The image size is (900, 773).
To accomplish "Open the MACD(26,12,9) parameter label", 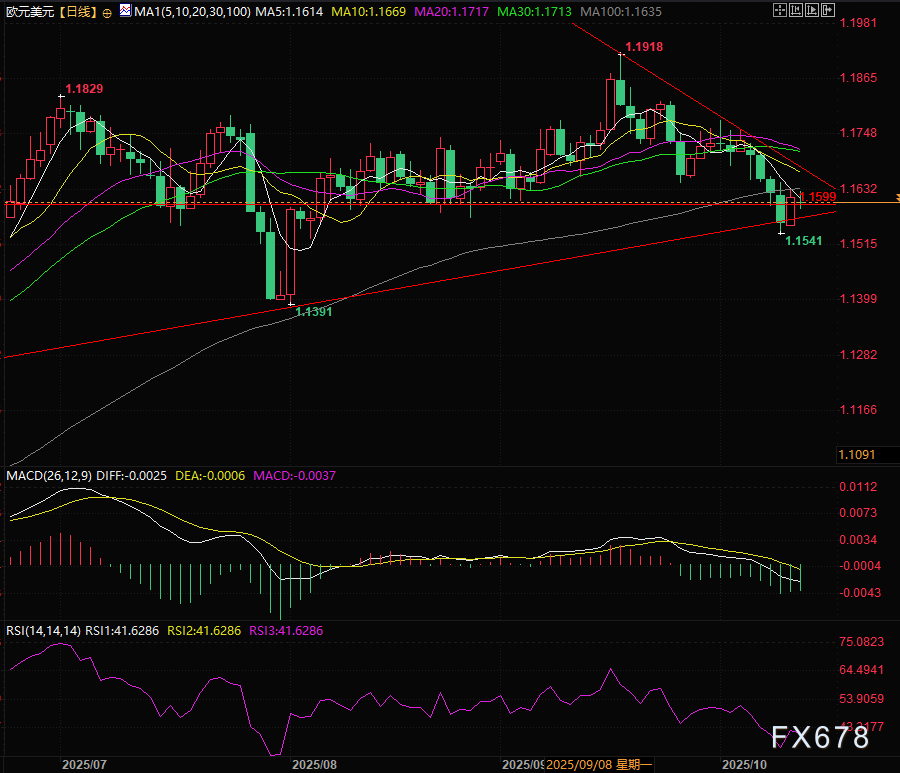I will (x=49, y=475).
